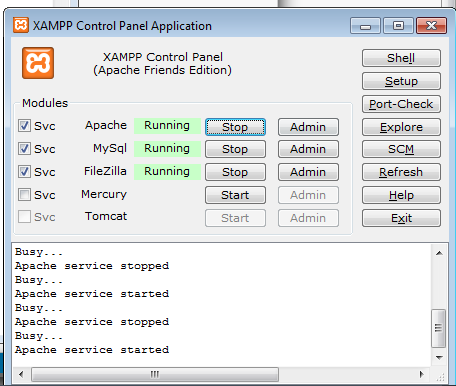Image resolution: width=456 pixels, height=386 pixels.
Task: Click the first 'Apache service stopped' log line
Action: pyautogui.click(x=92, y=266)
